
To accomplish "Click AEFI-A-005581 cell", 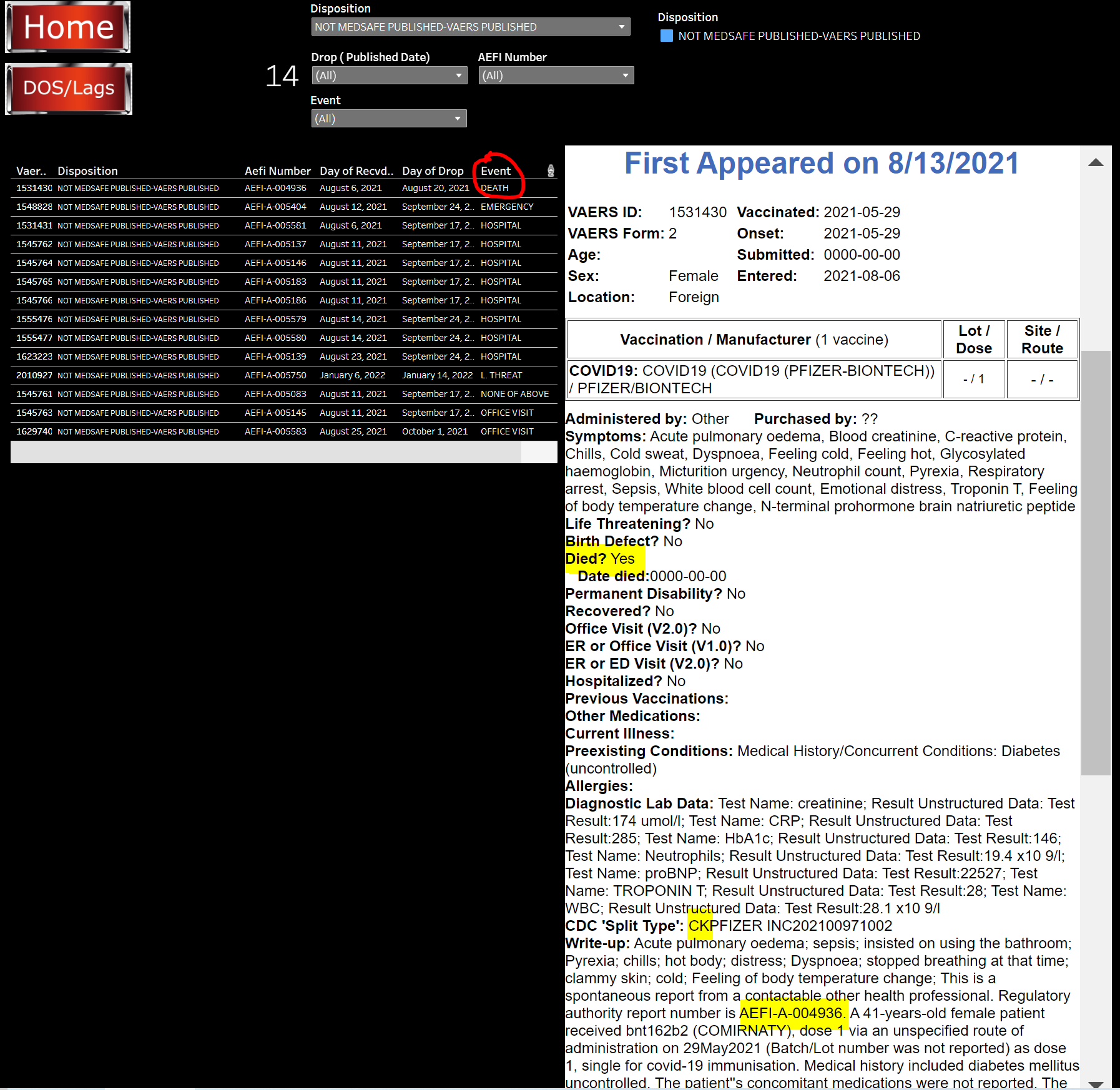I will point(275,225).
